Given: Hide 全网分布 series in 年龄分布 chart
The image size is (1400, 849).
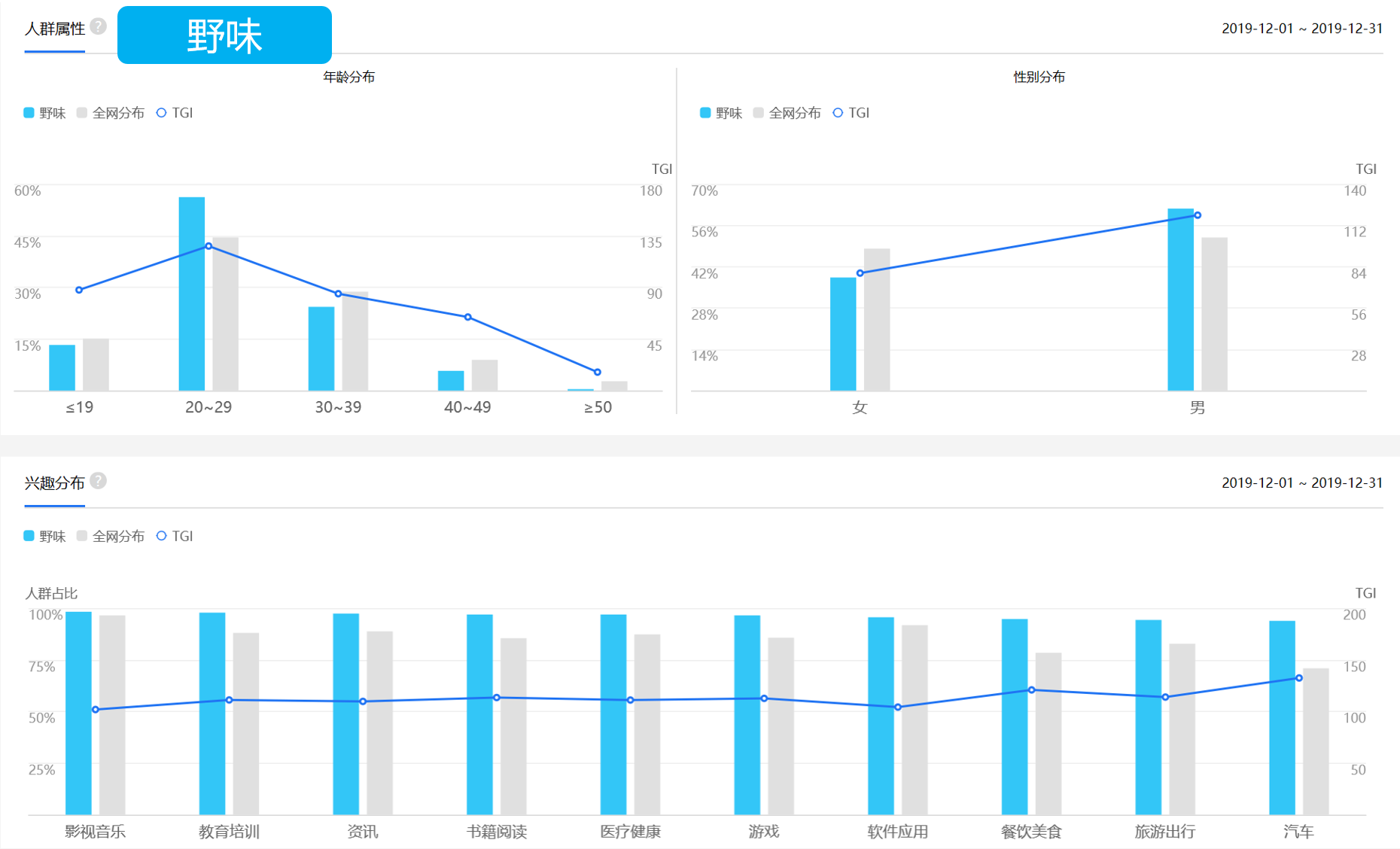Looking at the screenshot, I should coord(111,113).
